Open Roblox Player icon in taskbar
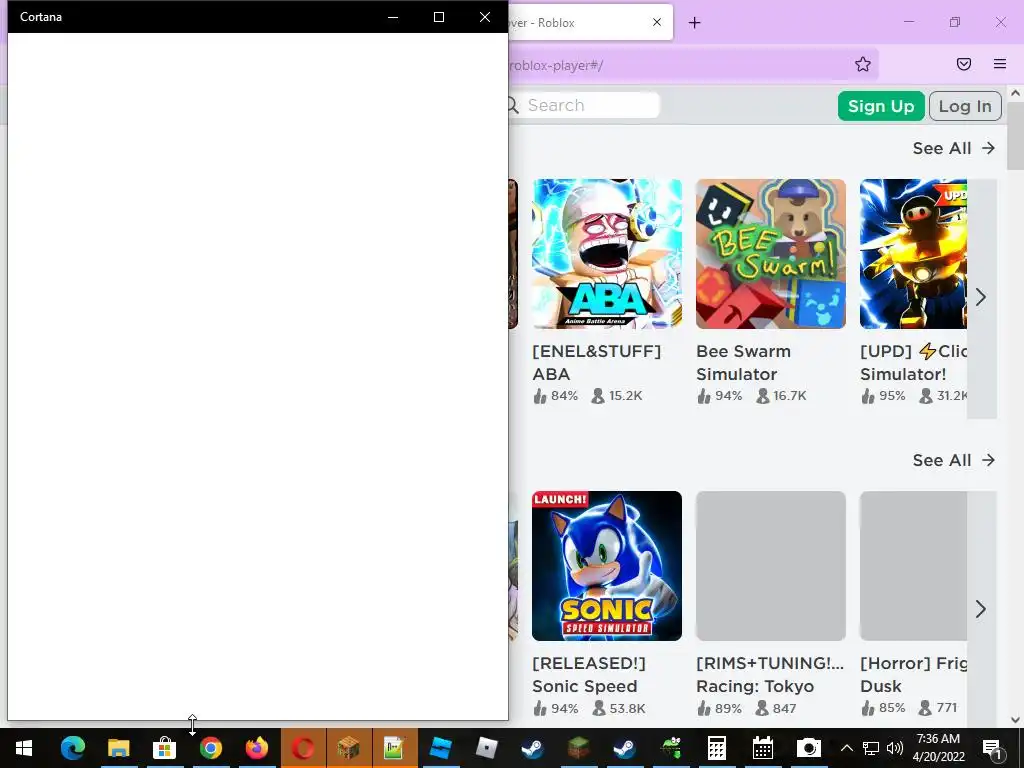The image size is (1024, 768). 487,748
